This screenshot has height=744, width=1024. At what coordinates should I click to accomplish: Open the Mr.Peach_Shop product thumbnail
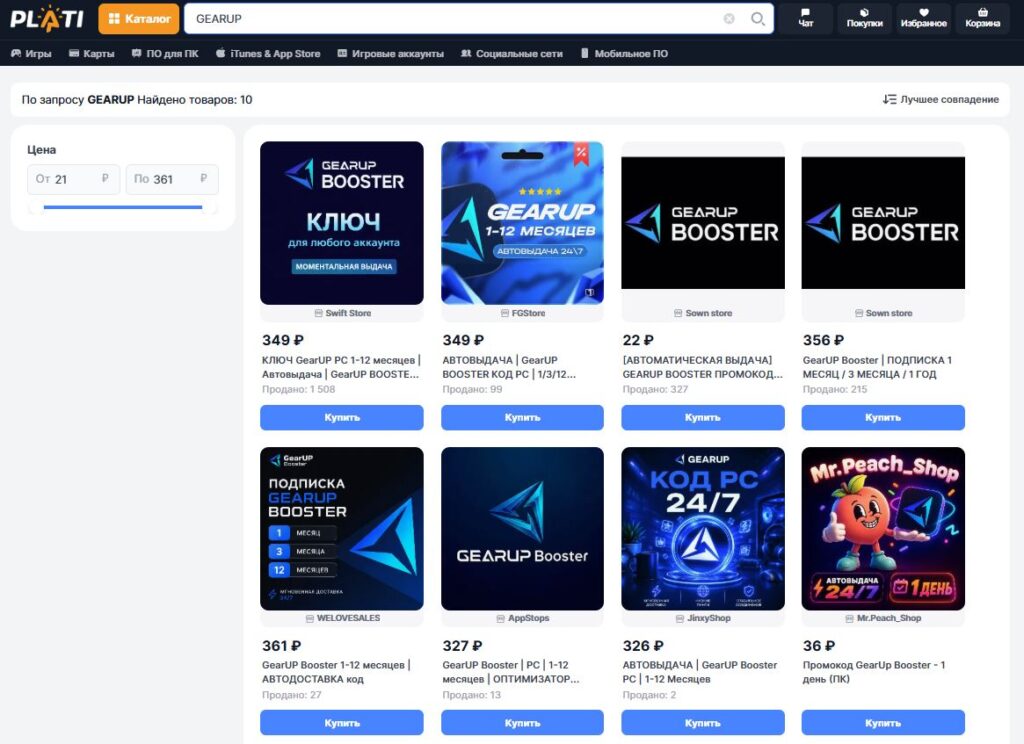point(883,528)
